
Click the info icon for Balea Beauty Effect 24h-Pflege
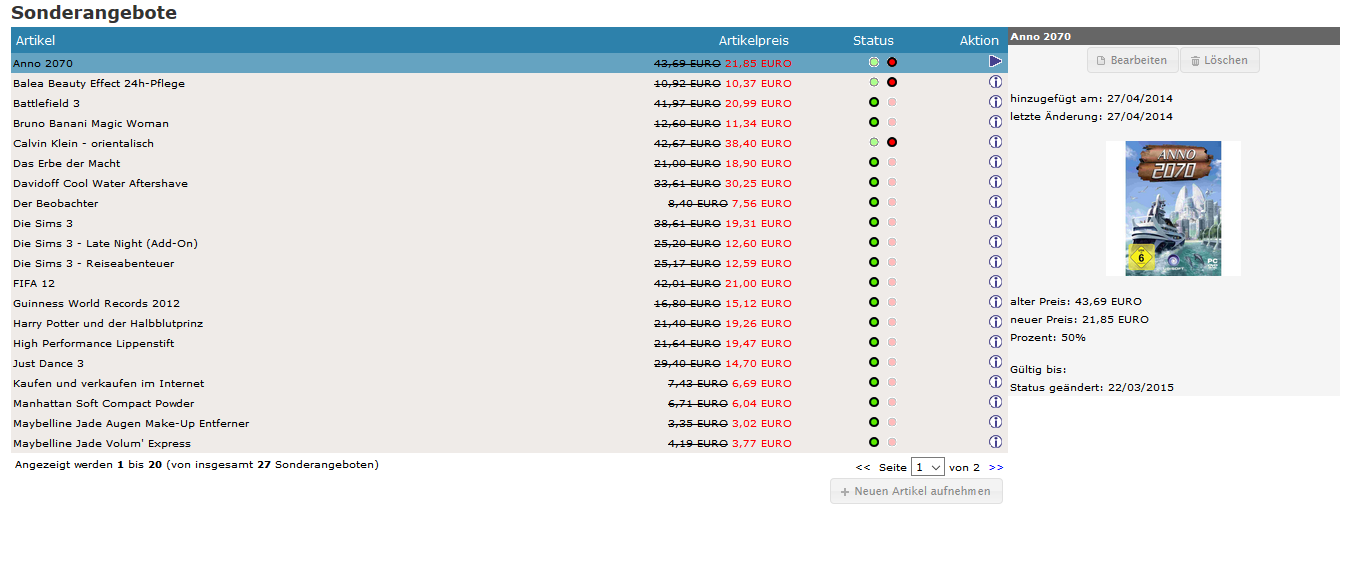[x=995, y=82]
